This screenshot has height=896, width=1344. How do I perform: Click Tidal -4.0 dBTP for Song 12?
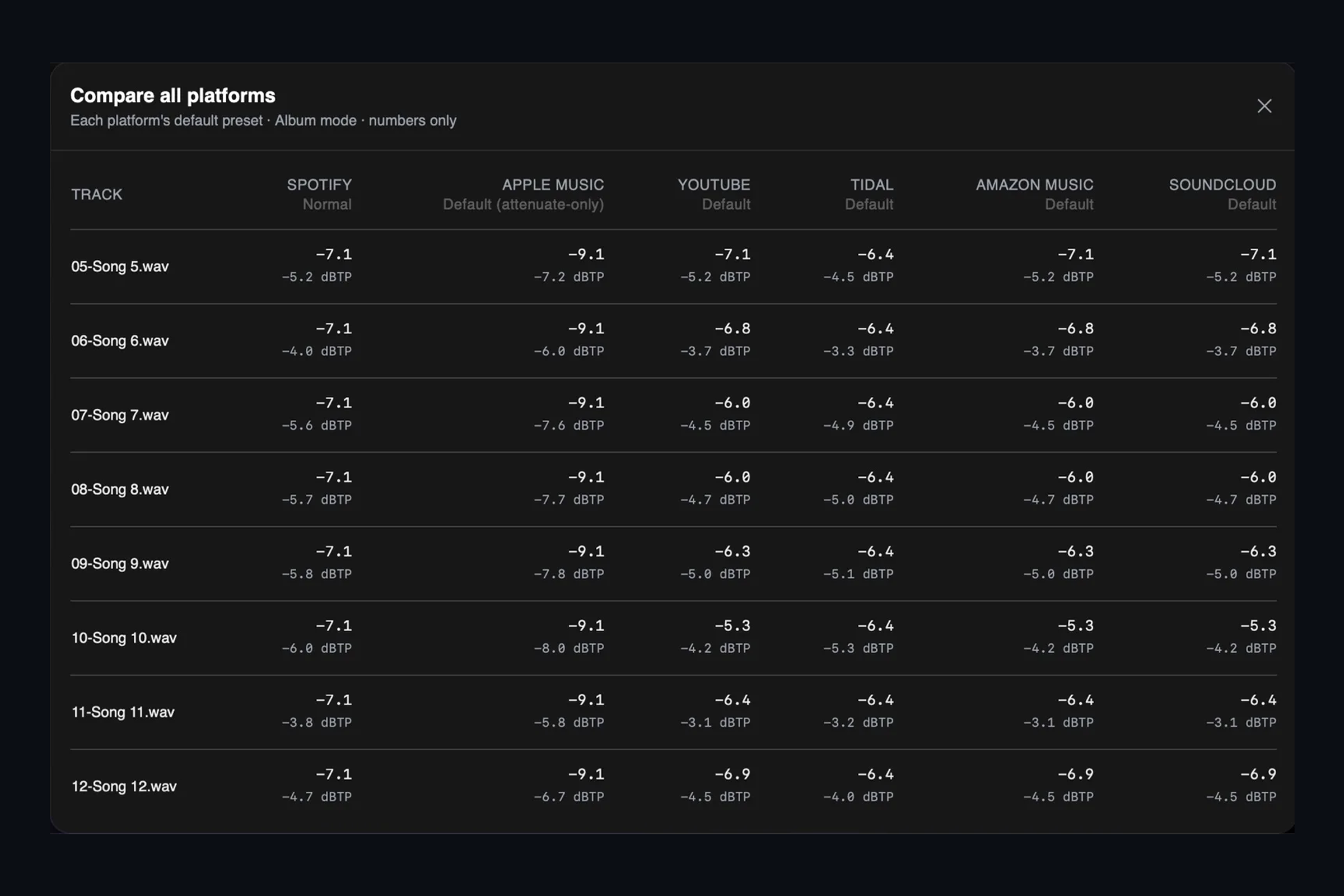tap(858, 797)
